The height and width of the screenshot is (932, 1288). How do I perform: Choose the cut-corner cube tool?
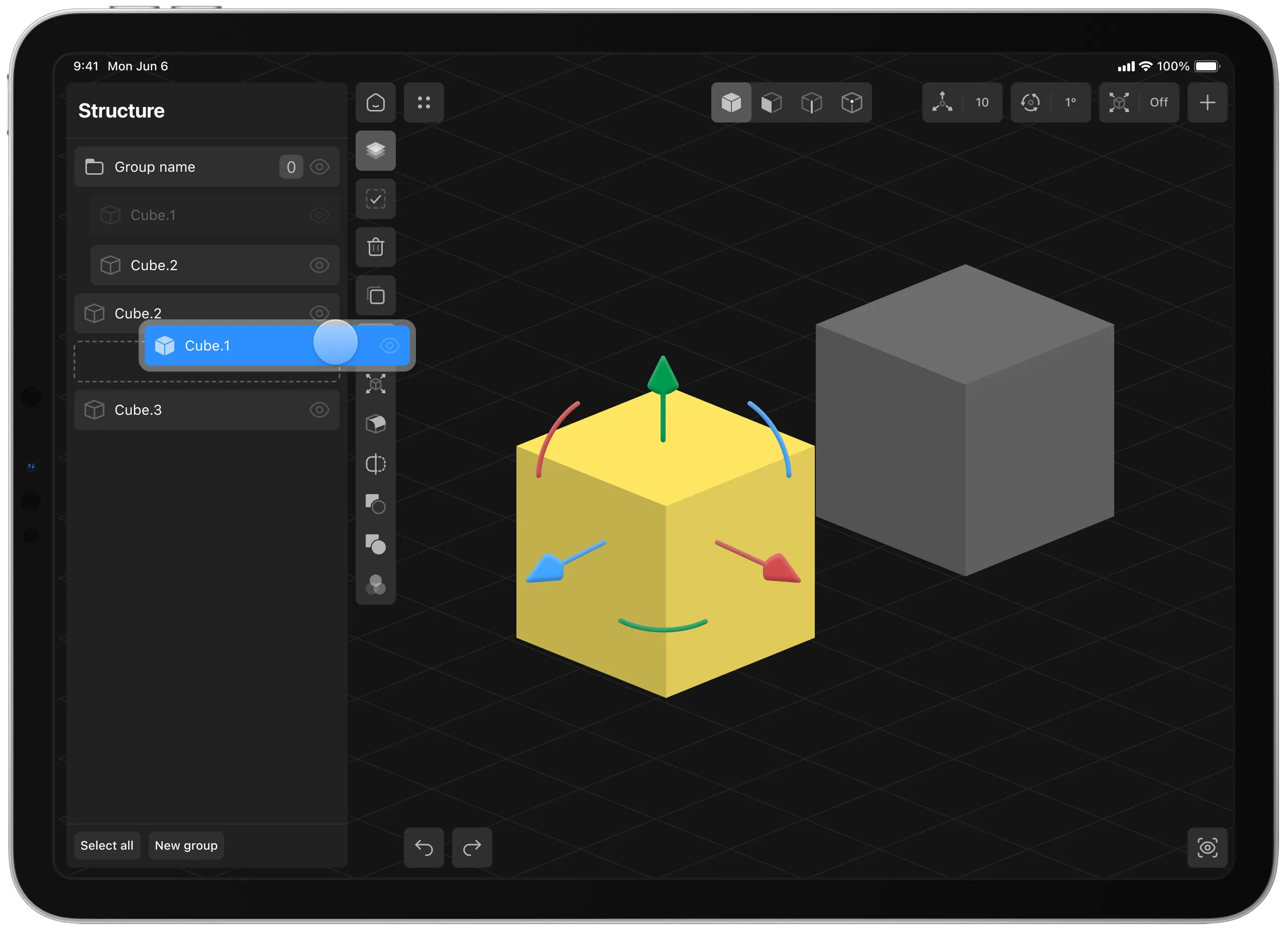point(375,424)
